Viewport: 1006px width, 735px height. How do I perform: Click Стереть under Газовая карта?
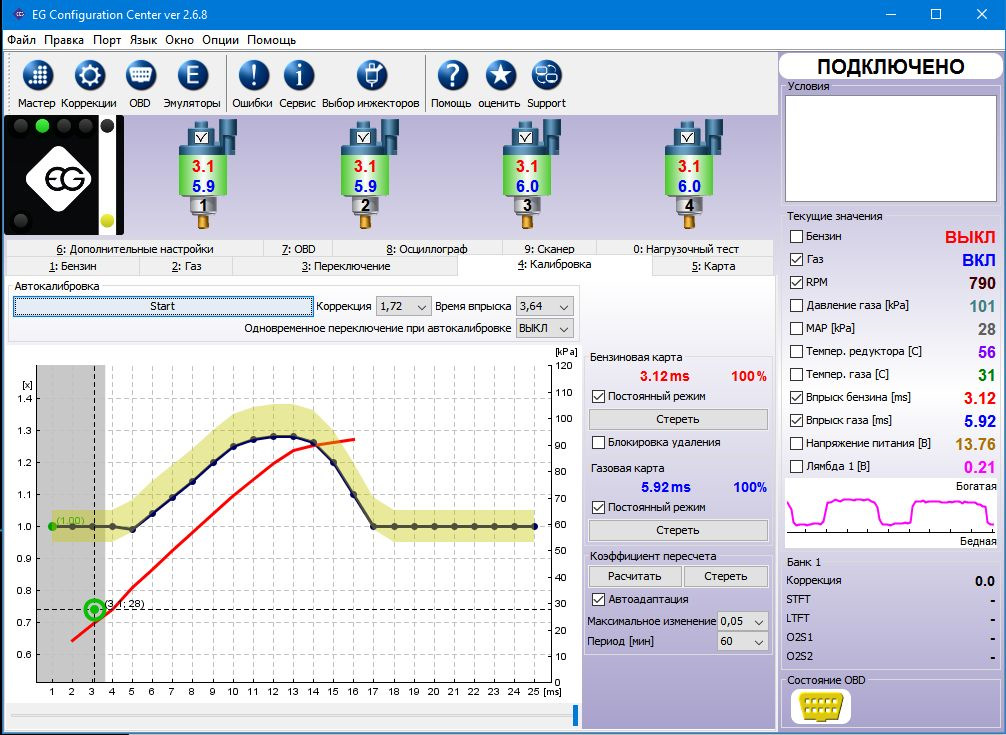point(678,530)
